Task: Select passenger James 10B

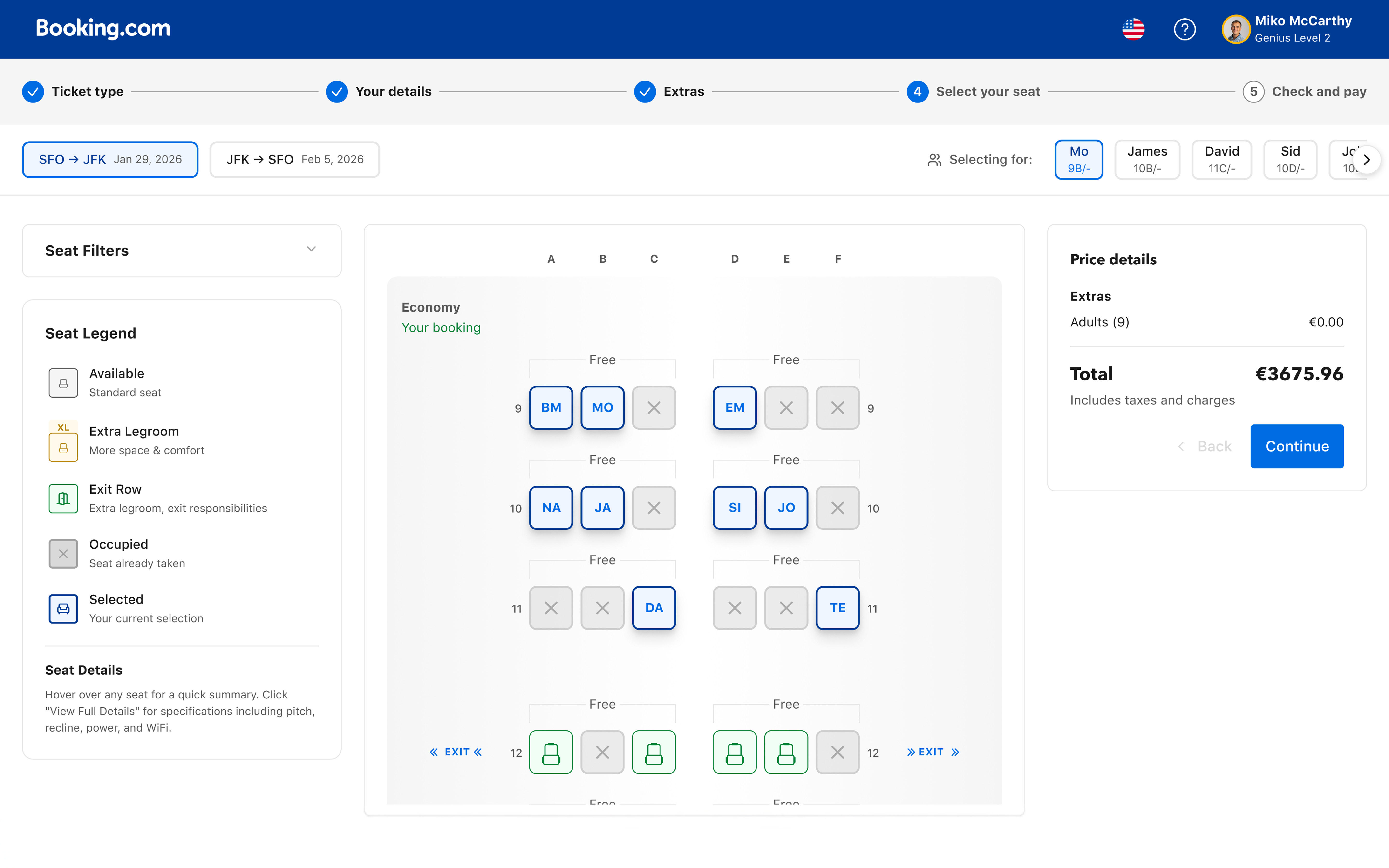Action: tap(1147, 160)
